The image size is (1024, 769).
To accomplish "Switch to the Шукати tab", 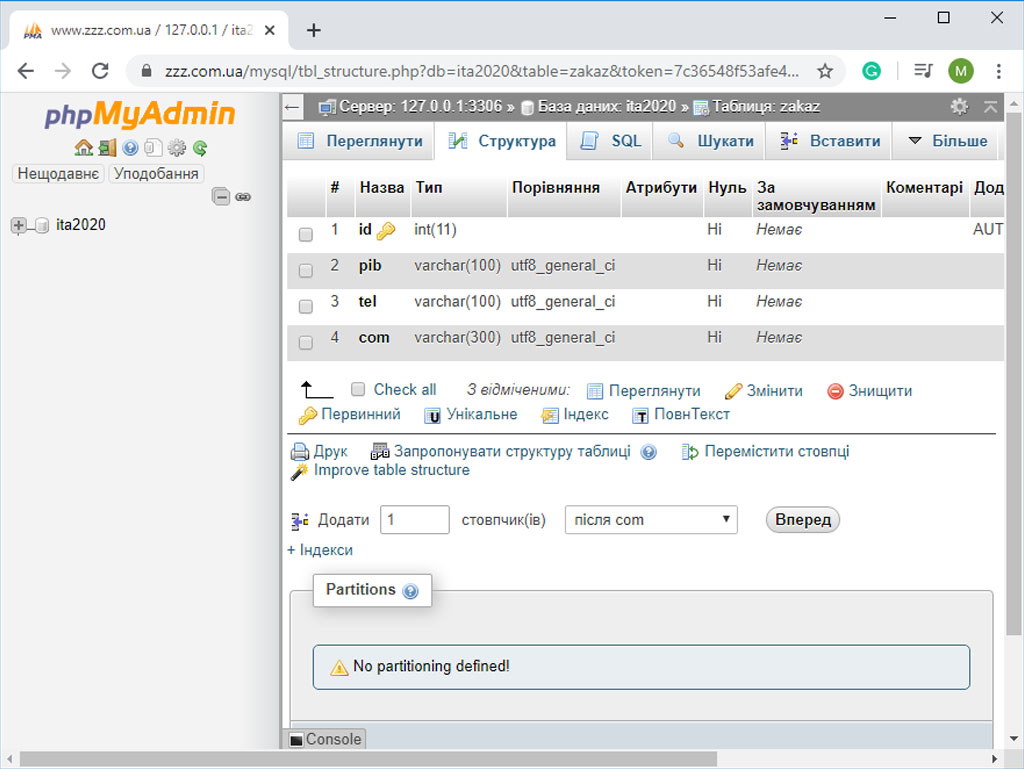I will (x=711, y=141).
